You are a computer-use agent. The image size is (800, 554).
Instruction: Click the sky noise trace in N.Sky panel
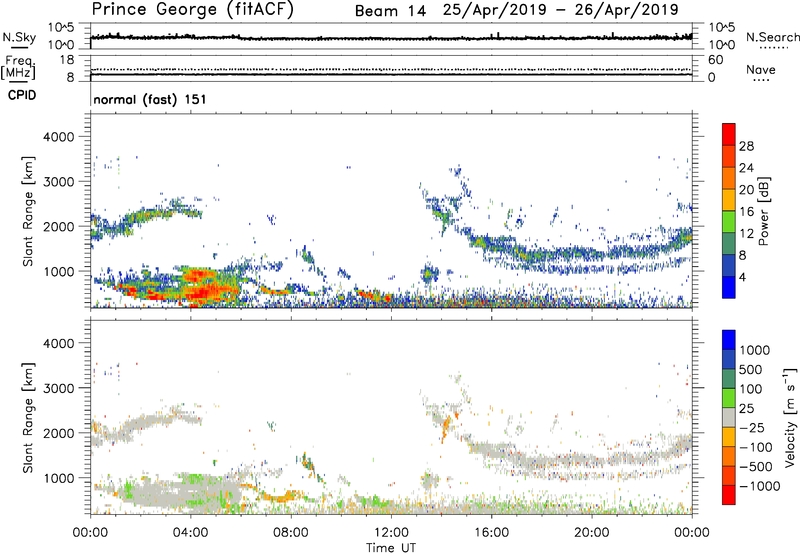pyautogui.click(x=391, y=38)
